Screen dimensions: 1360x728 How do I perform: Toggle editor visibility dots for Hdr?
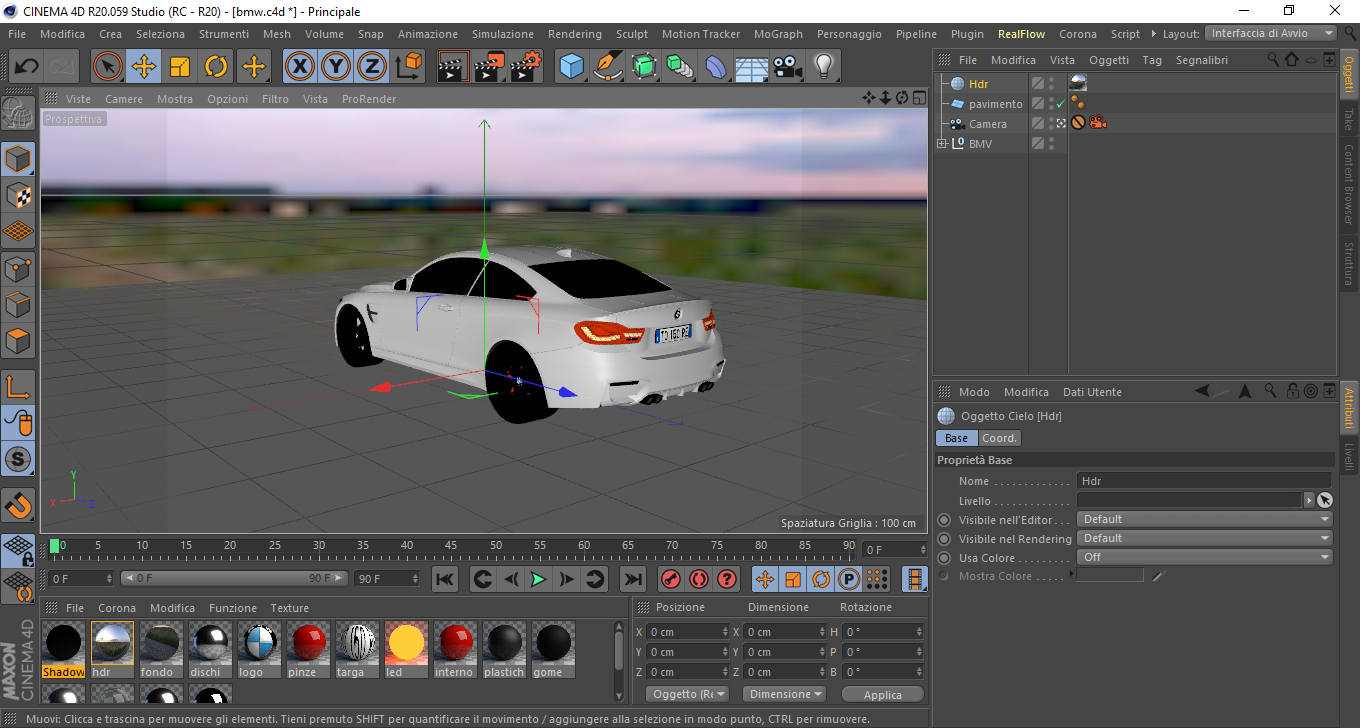pyautogui.click(x=1051, y=84)
